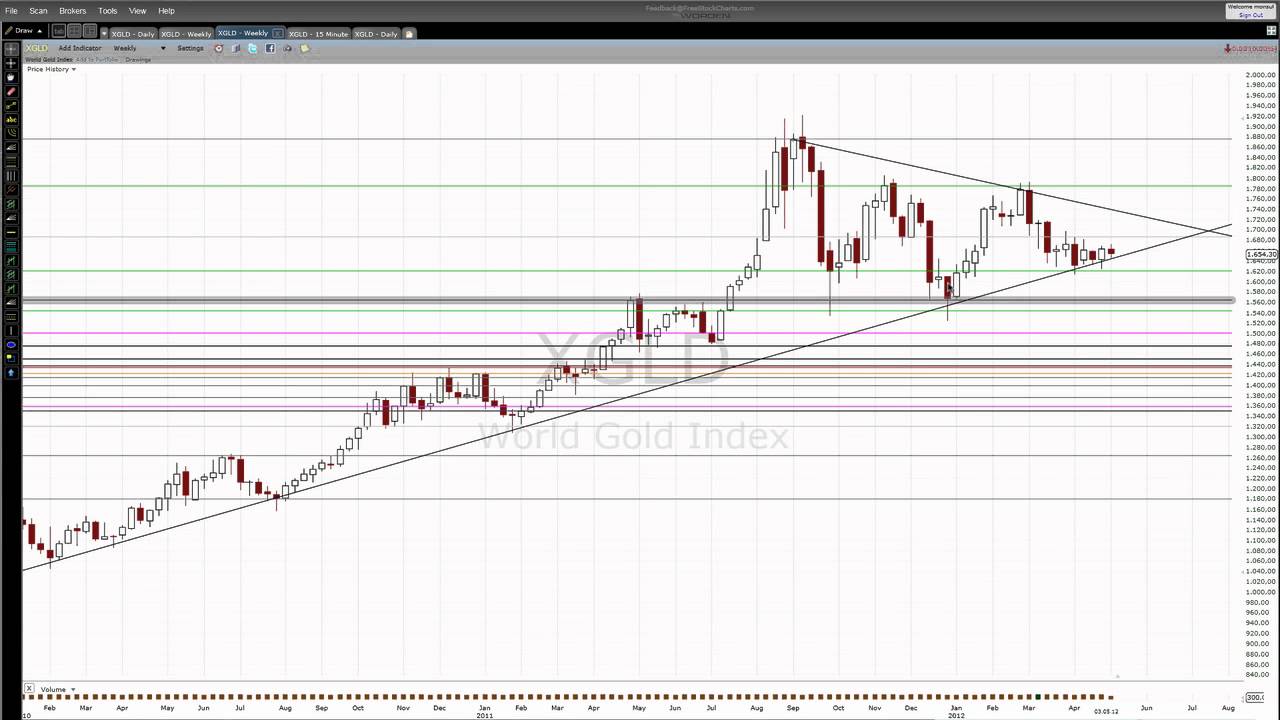Click the current price label 1,654.30

pos(1260,255)
